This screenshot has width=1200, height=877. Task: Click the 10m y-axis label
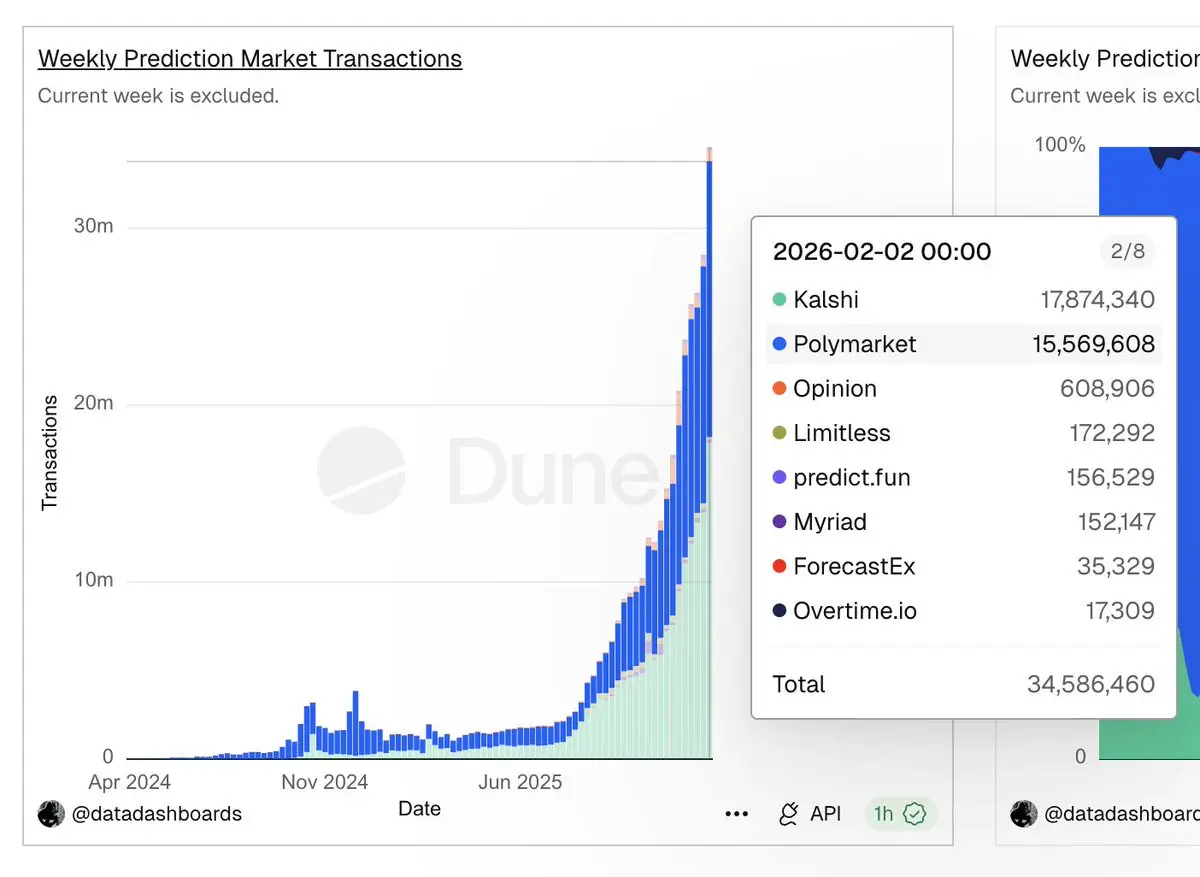pos(94,580)
